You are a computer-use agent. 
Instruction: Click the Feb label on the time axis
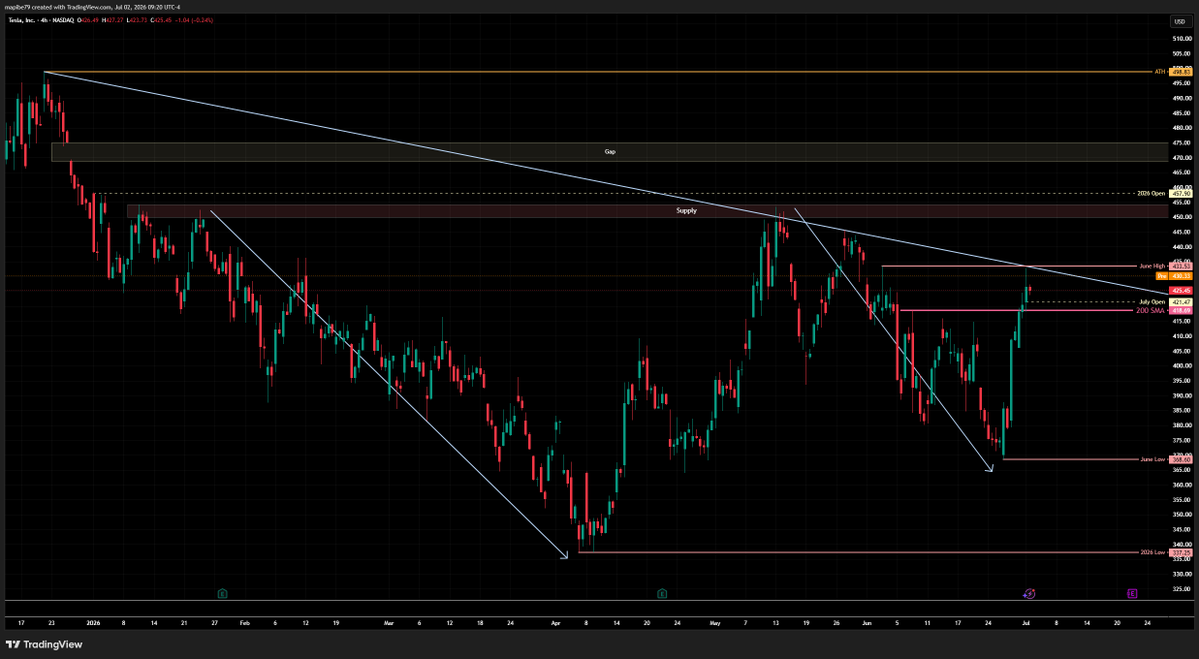(244, 623)
